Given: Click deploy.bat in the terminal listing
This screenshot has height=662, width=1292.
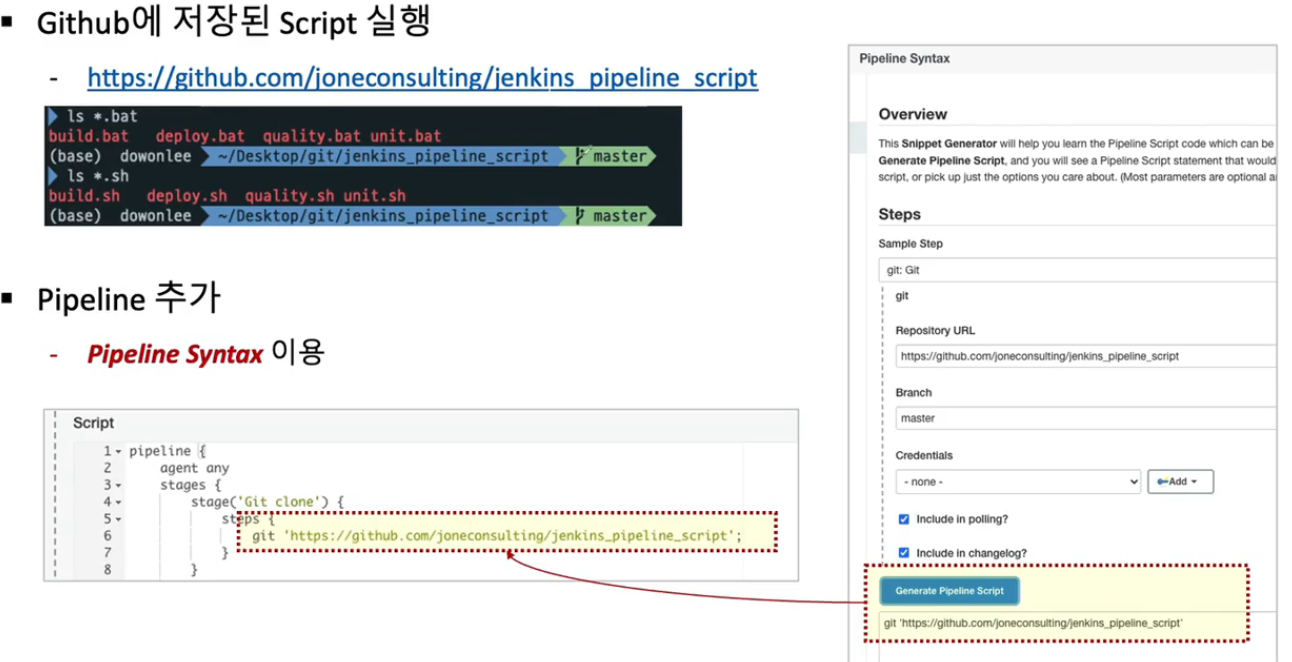Looking at the screenshot, I should 200,136.
